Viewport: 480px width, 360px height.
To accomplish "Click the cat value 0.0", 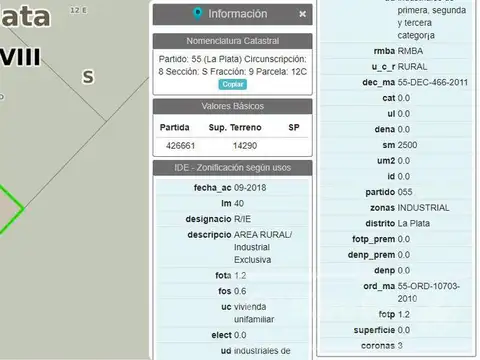I will pos(404,98).
